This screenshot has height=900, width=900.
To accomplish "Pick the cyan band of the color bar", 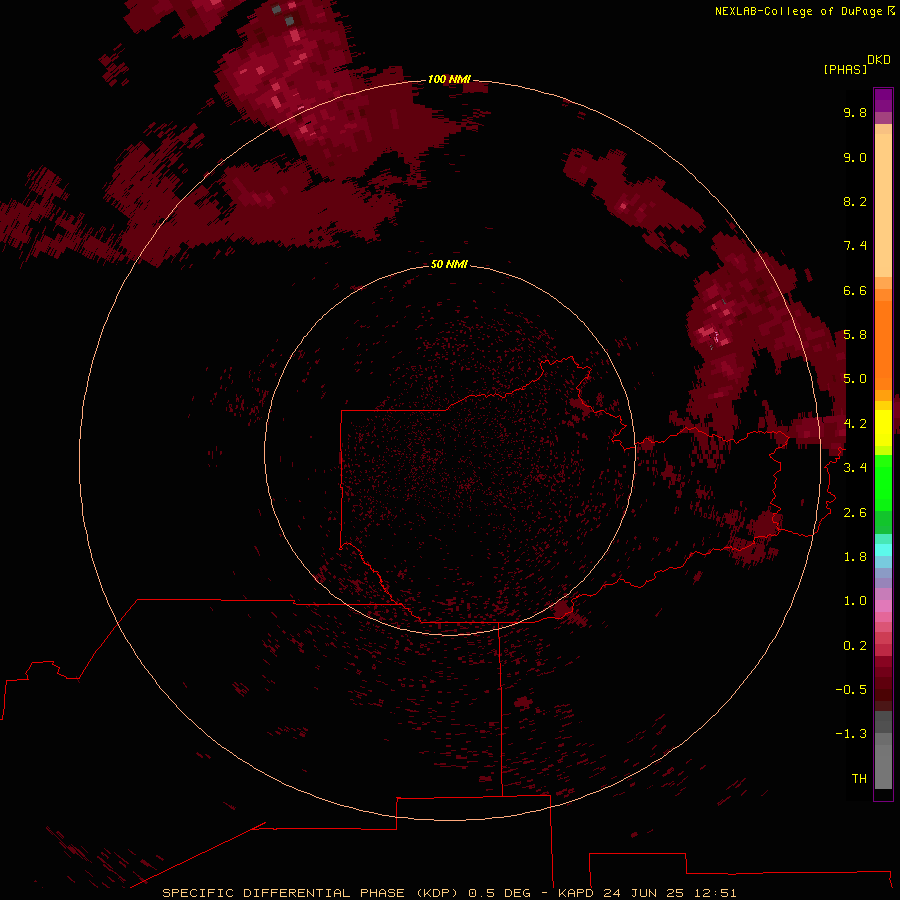I will click(883, 550).
